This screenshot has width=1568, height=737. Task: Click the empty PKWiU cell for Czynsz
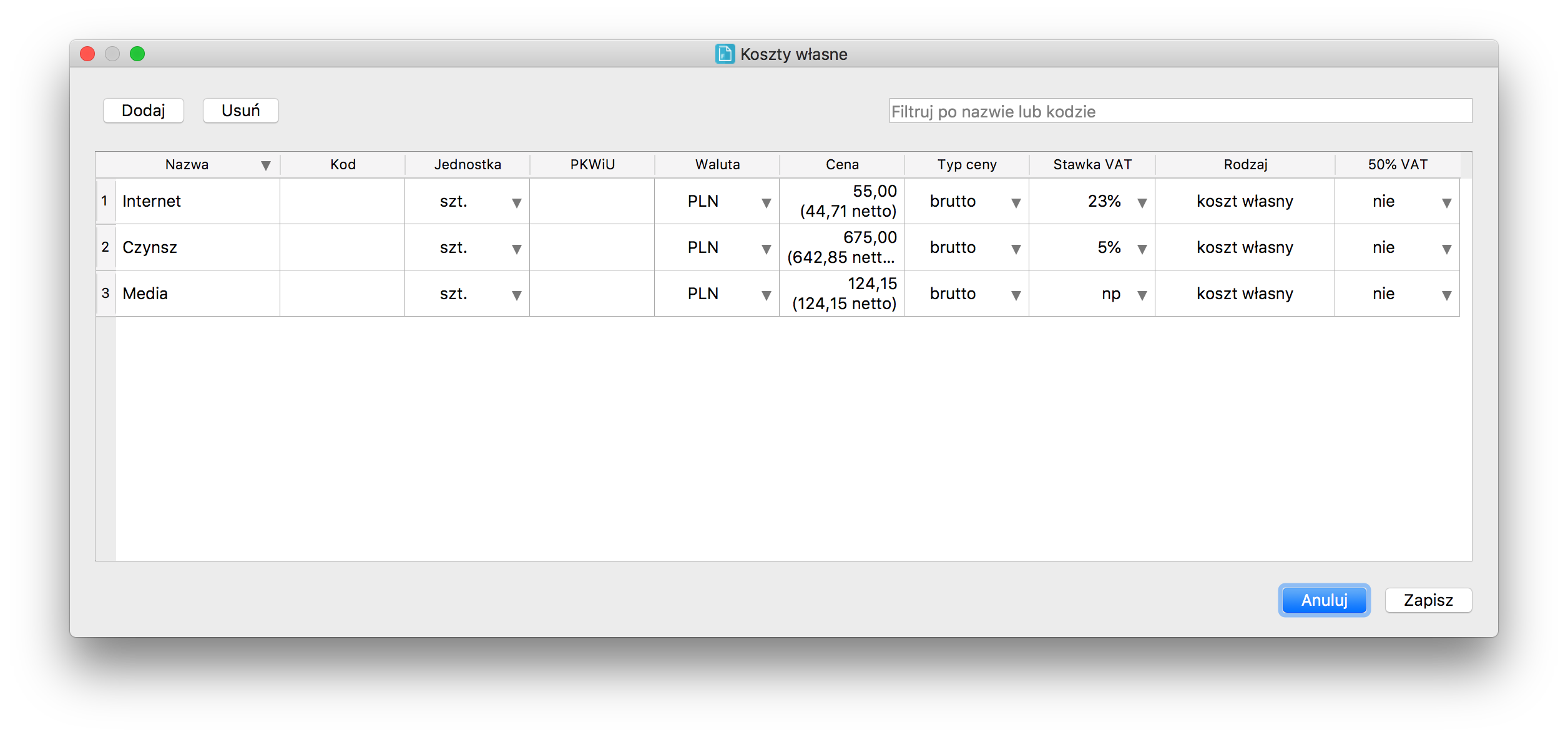point(592,247)
